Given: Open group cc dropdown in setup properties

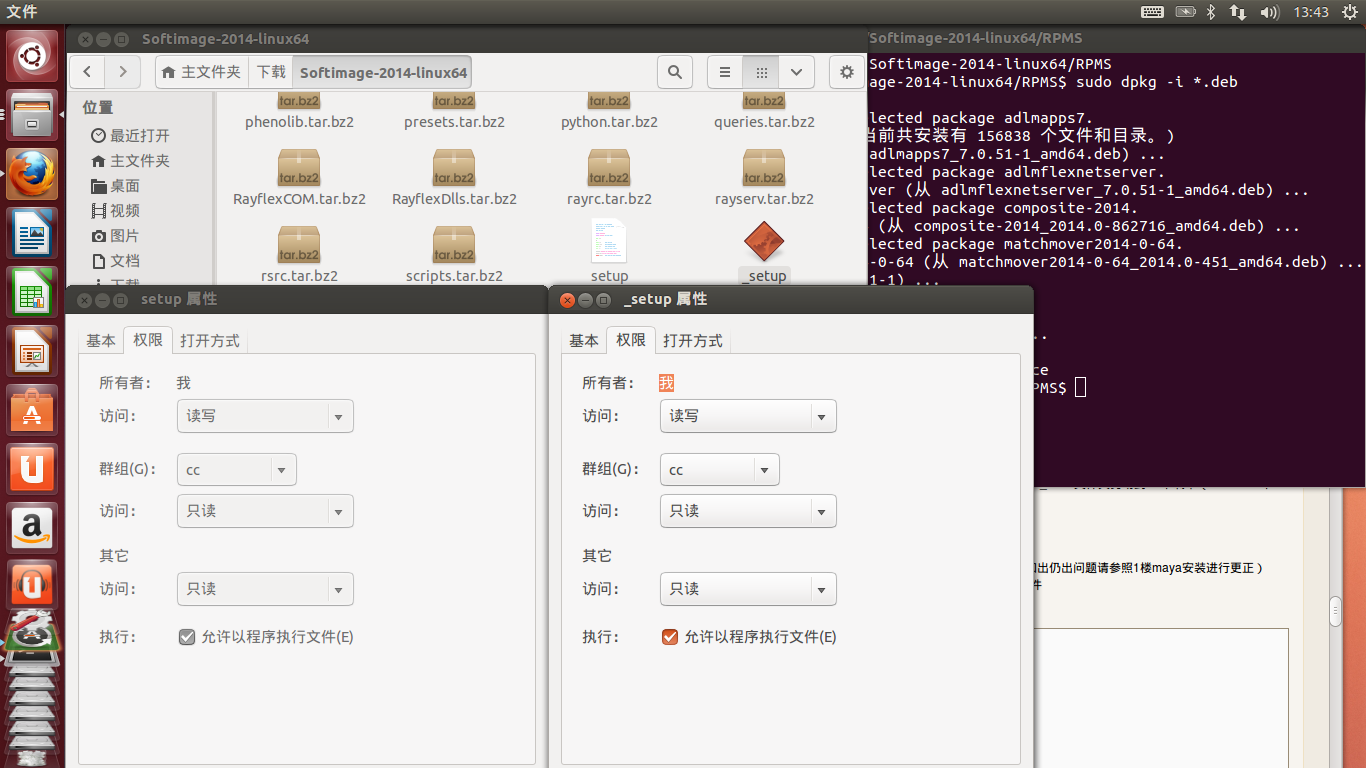Looking at the screenshot, I should (x=236, y=470).
